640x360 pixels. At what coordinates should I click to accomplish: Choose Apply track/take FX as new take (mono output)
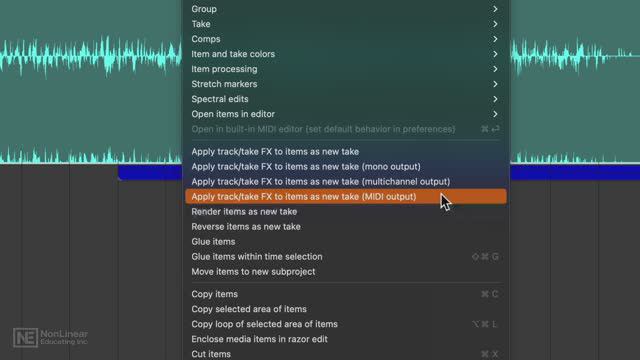pyautogui.click(x=346, y=167)
